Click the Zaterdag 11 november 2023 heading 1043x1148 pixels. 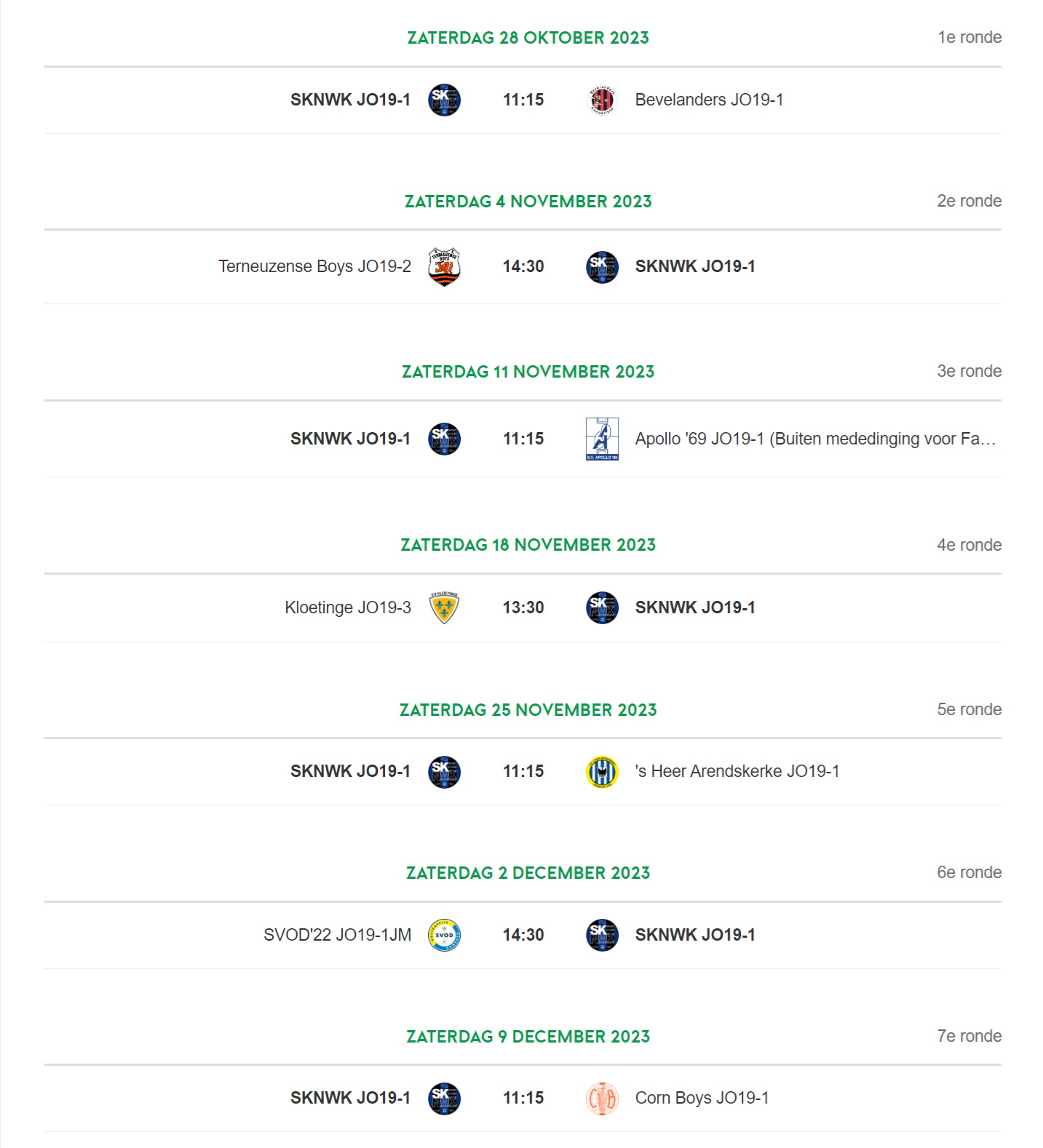528,372
